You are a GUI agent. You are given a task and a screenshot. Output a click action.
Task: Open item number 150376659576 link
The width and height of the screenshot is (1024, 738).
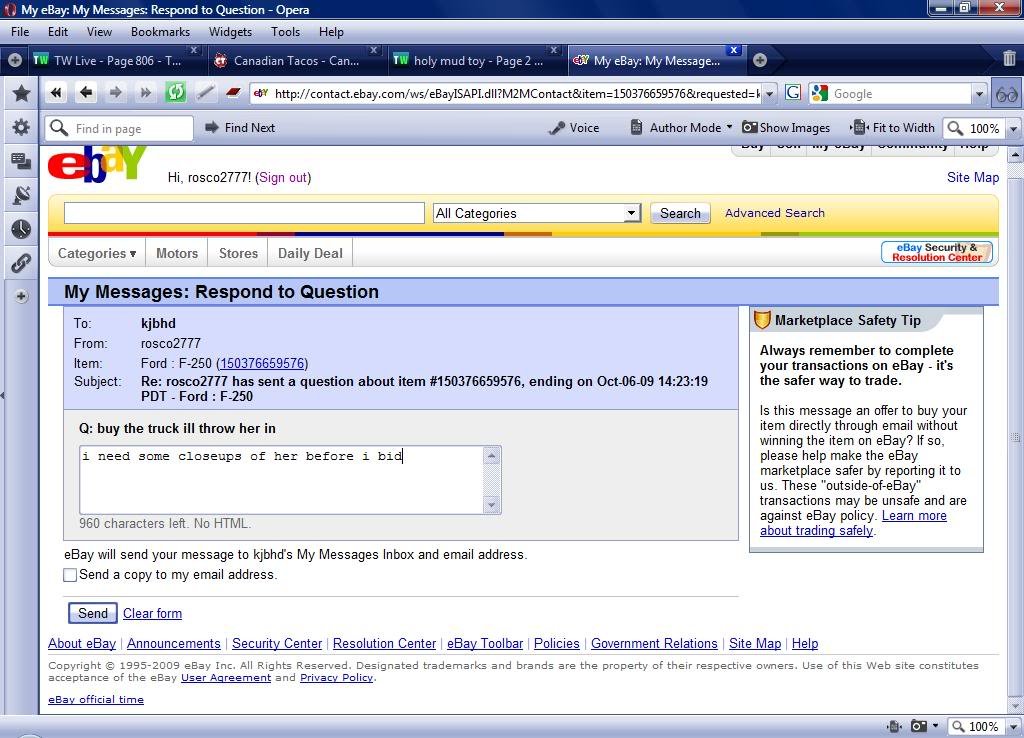click(261, 363)
